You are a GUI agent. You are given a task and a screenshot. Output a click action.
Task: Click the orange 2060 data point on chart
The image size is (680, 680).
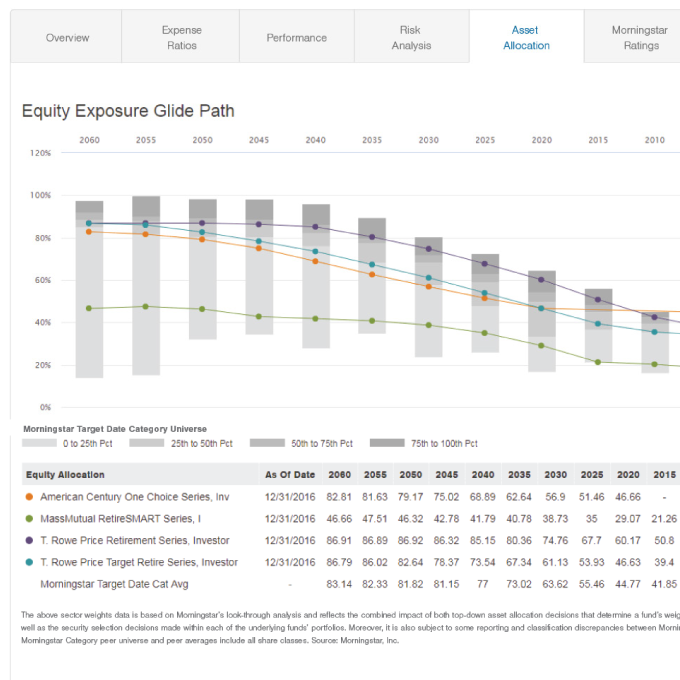(89, 232)
